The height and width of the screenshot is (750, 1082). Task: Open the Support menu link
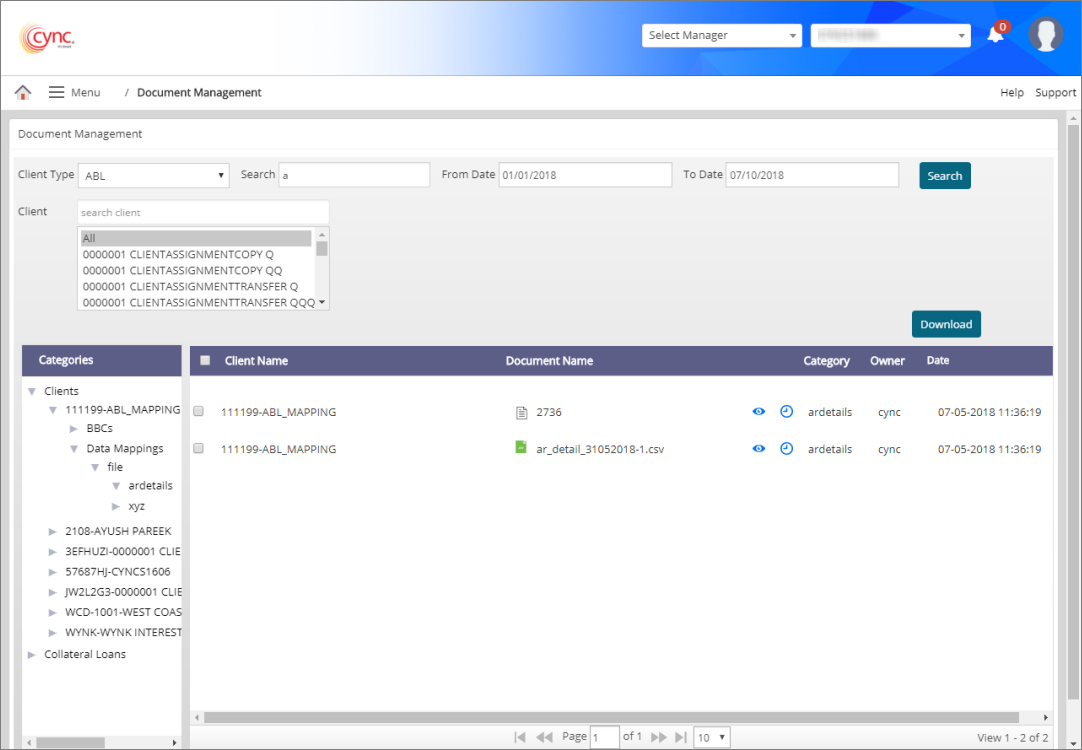(x=1055, y=93)
